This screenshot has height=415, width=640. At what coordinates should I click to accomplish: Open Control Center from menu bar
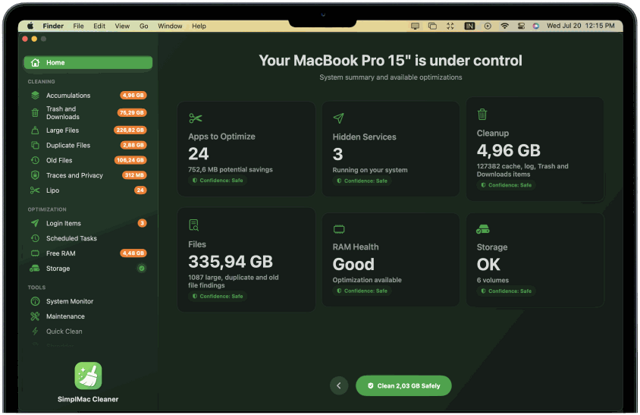tap(521, 26)
